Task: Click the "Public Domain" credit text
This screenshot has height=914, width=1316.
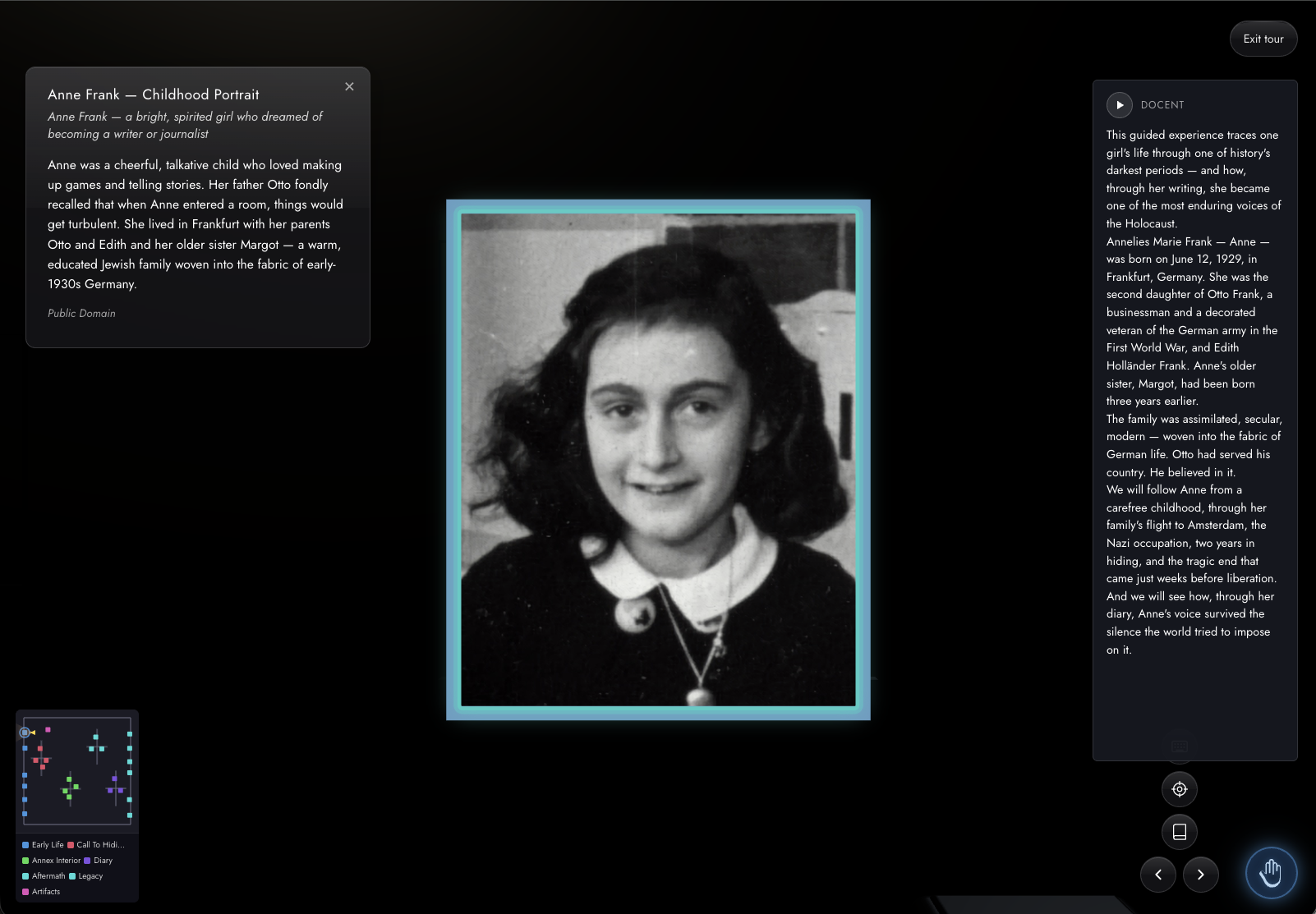Action: point(81,313)
